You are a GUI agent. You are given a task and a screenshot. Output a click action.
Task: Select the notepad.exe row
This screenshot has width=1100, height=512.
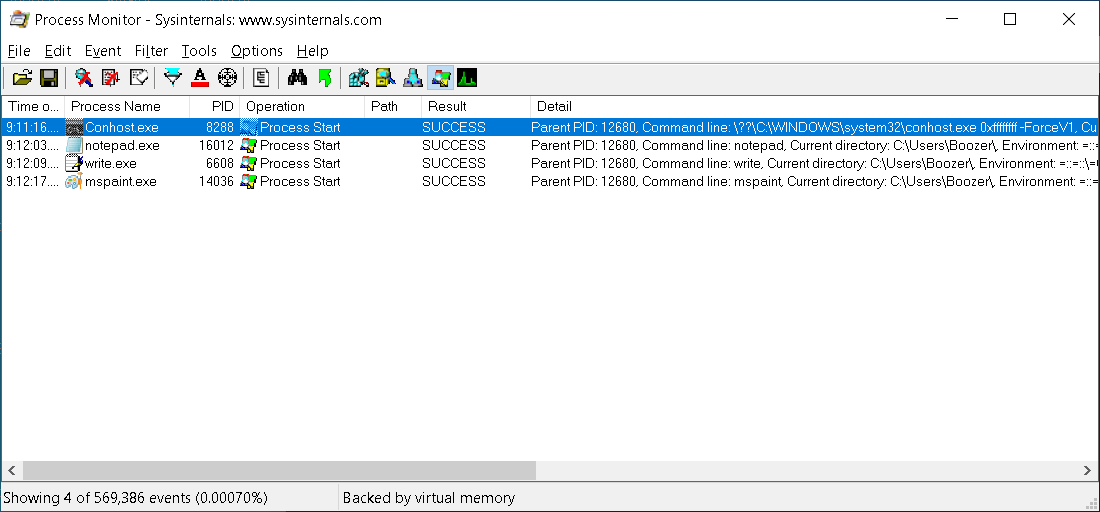550,145
